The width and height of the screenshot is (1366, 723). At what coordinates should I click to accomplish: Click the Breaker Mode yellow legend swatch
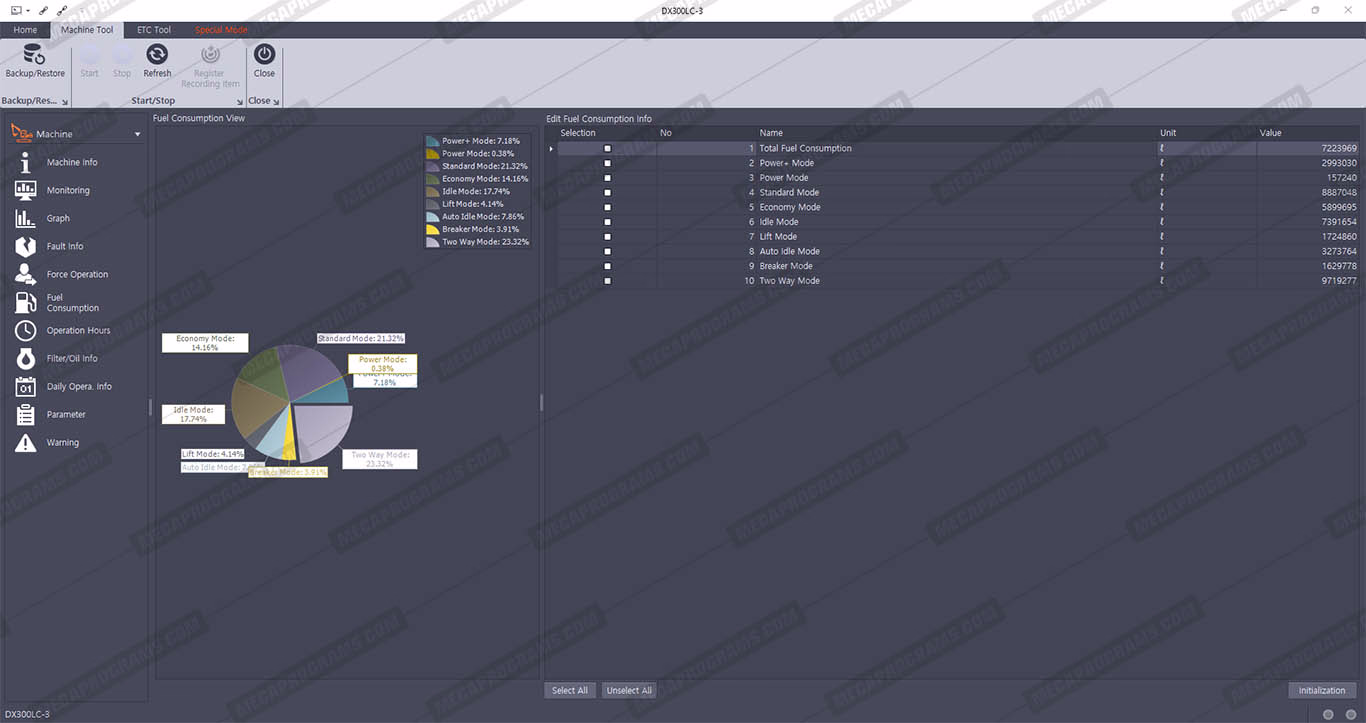point(432,229)
